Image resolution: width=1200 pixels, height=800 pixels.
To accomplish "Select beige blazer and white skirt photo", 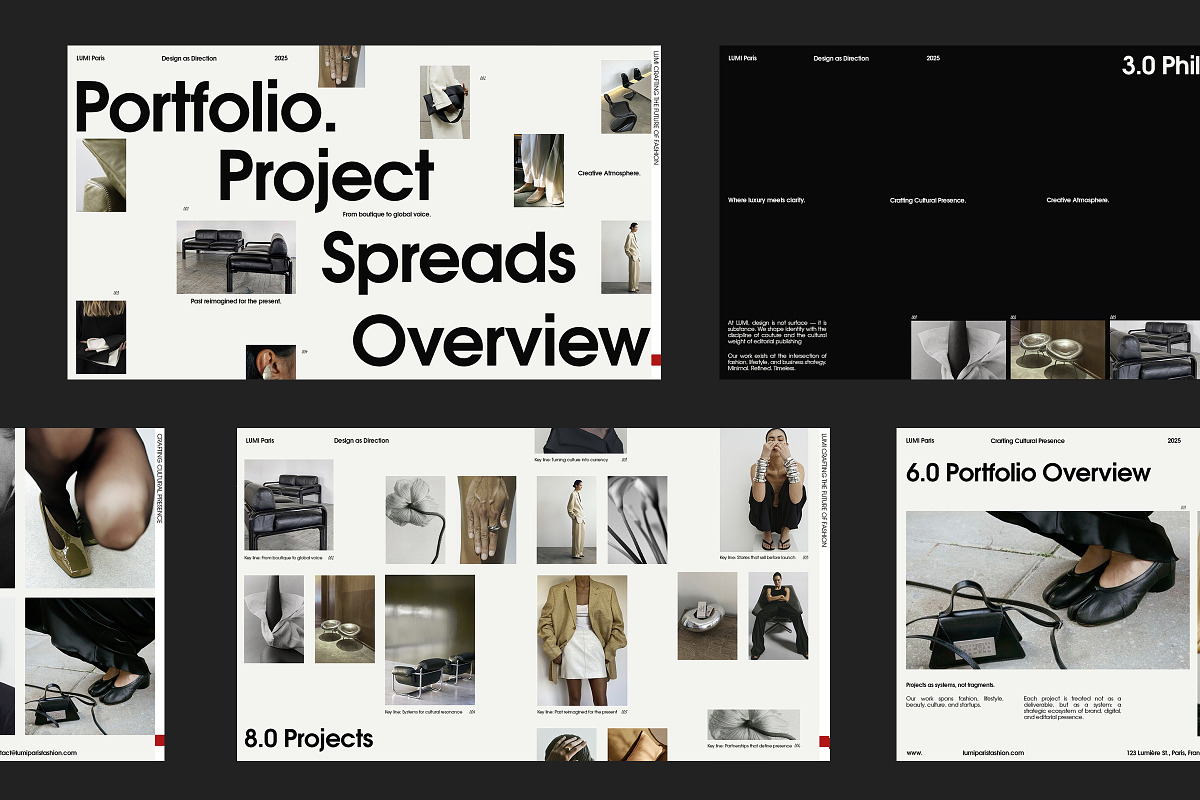I will tap(582, 641).
